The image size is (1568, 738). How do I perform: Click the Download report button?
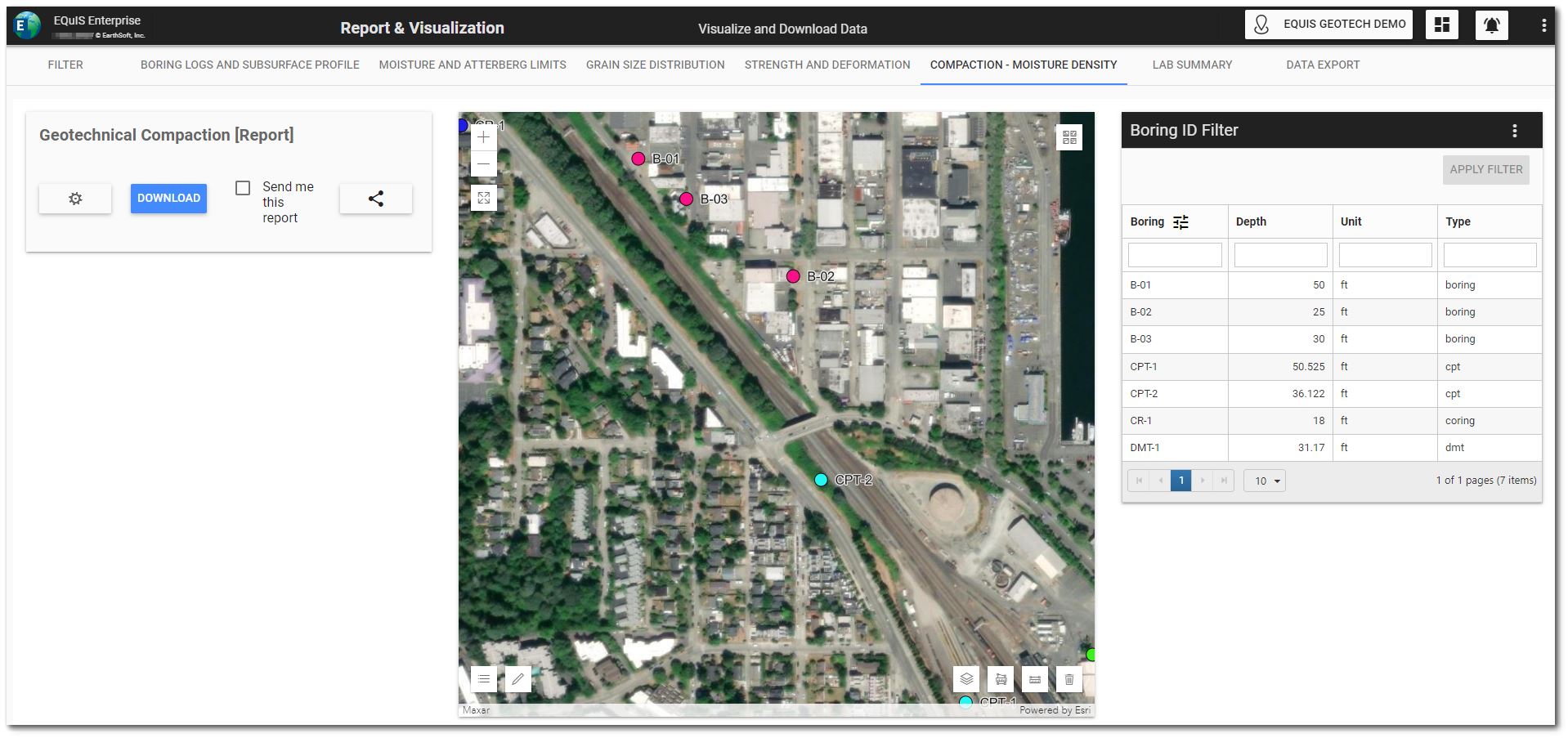168,199
